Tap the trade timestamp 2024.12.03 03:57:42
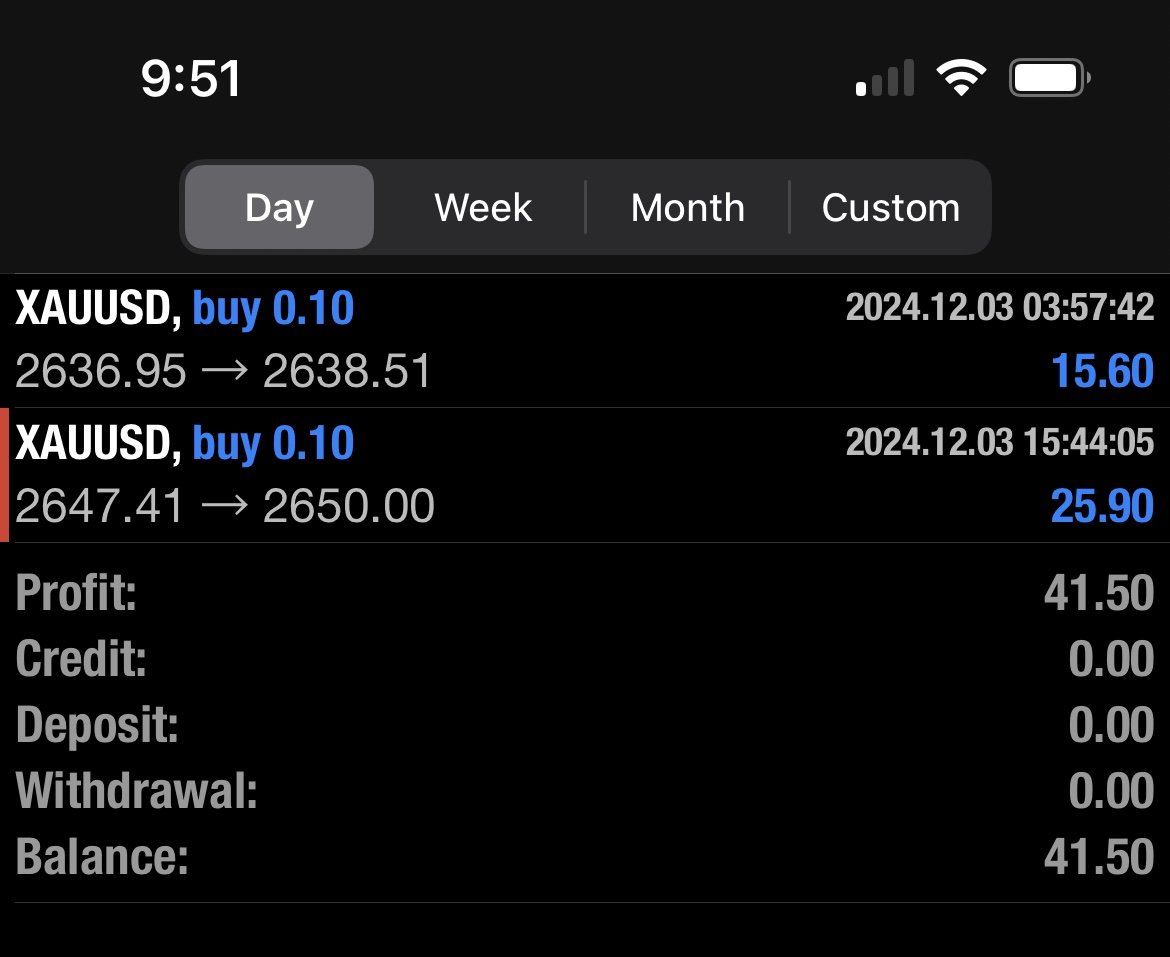This screenshot has height=957, width=1170. [998, 307]
